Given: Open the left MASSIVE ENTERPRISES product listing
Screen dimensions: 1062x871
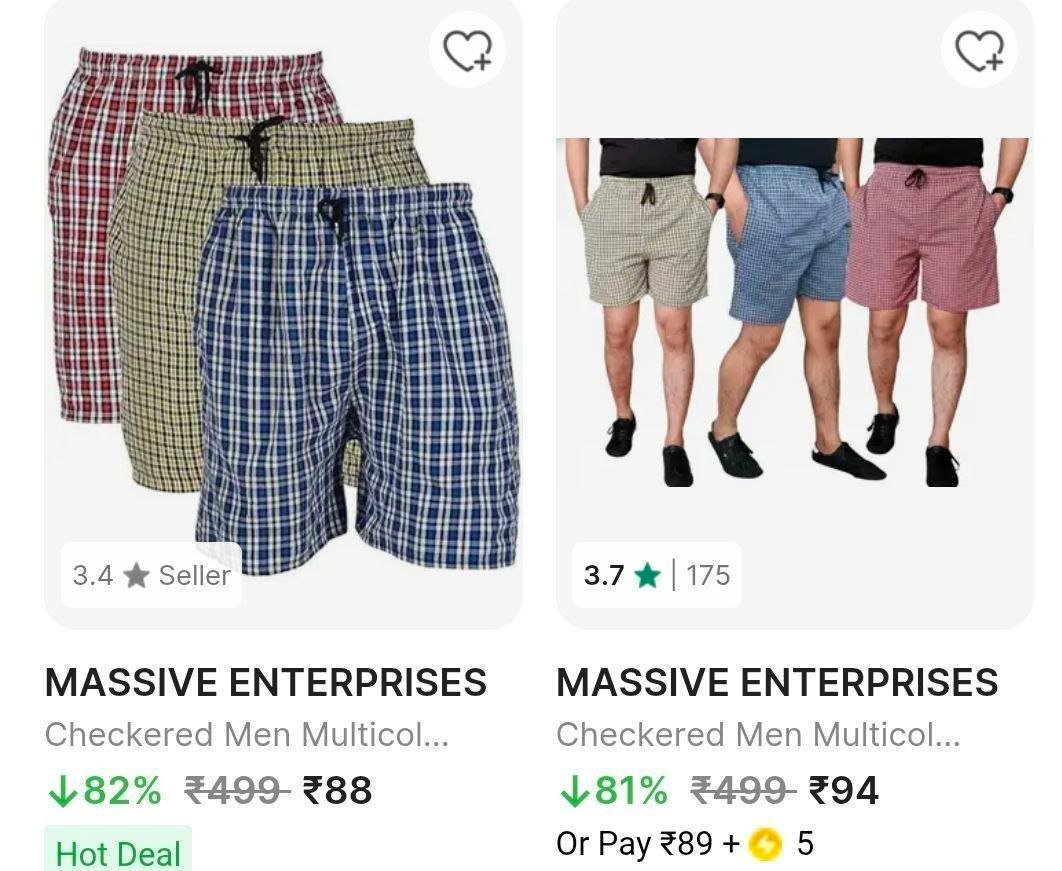Looking at the screenshot, I should click(265, 682).
